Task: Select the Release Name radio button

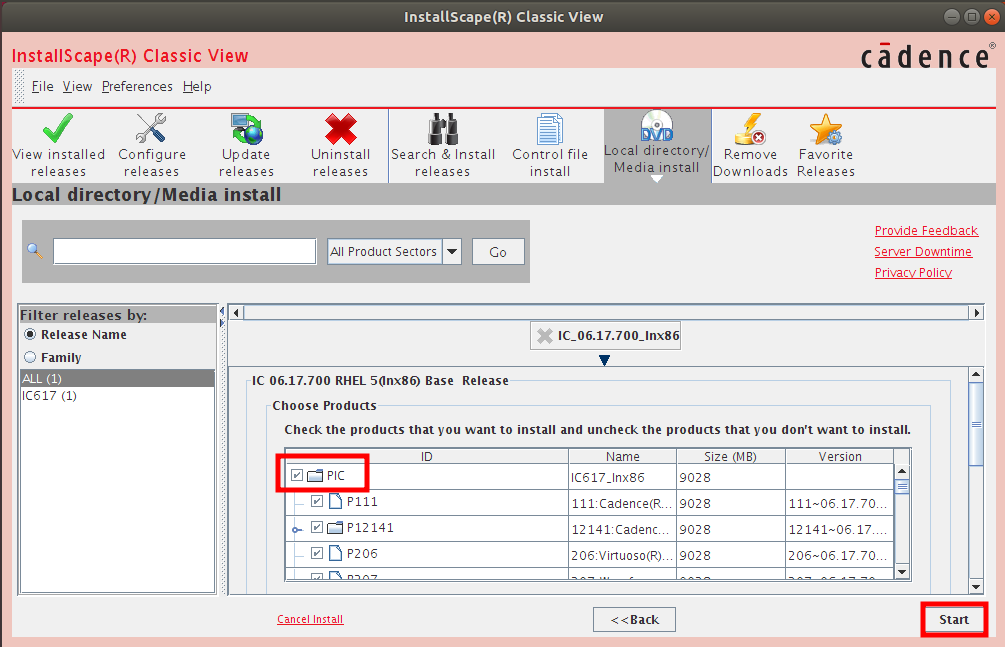Action: (30, 335)
